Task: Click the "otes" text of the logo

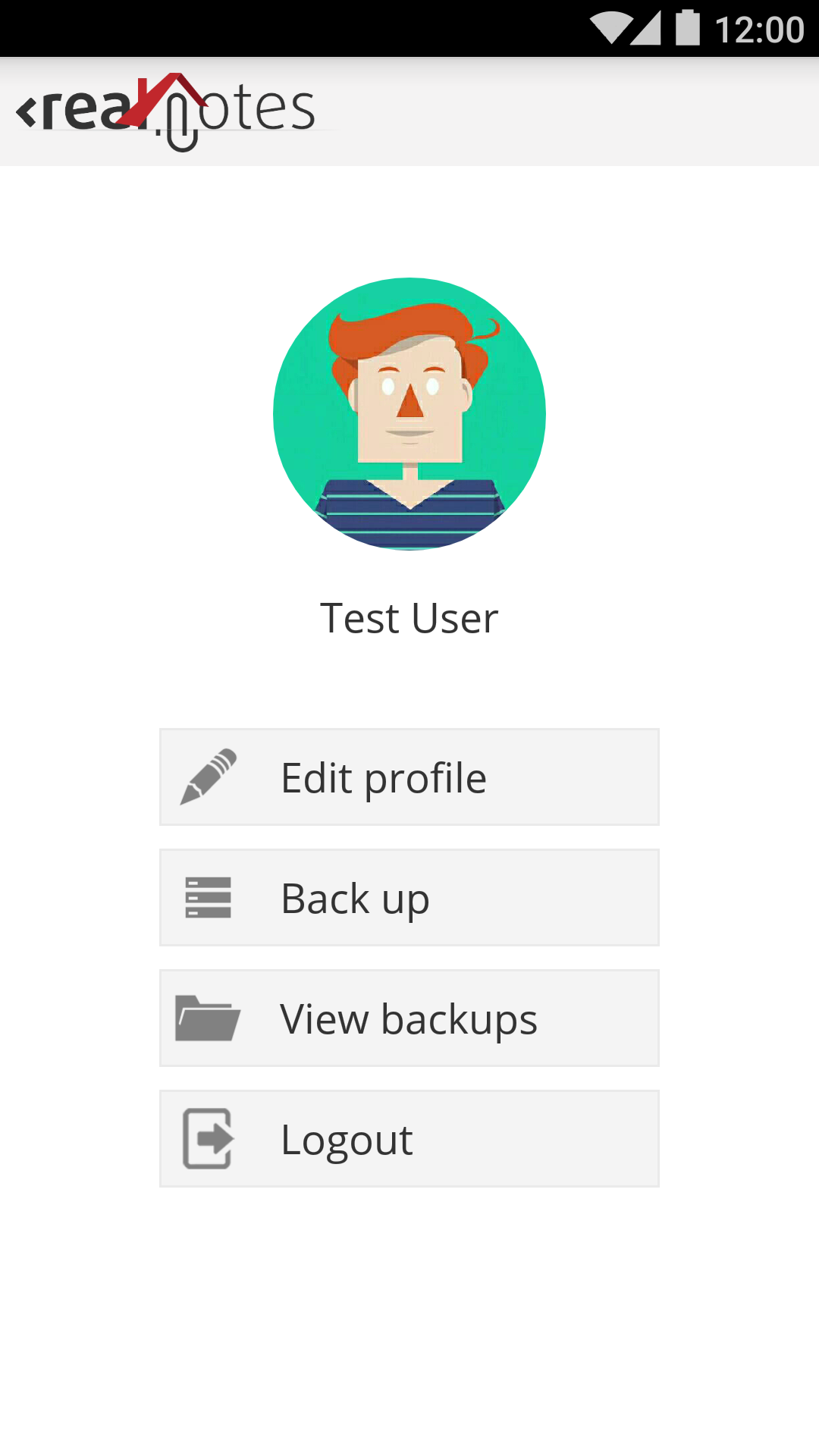Action: [258, 108]
